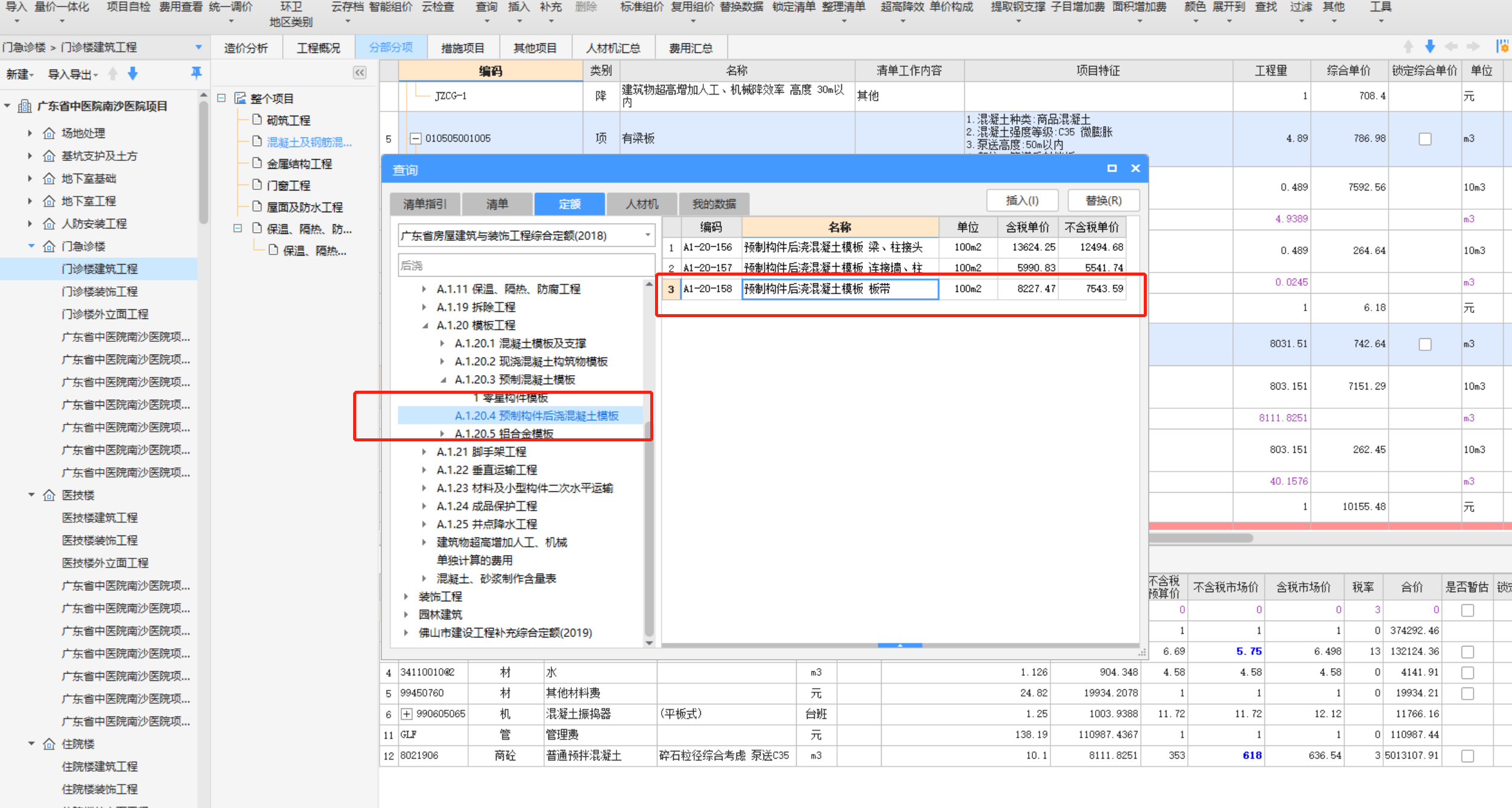Collapse 保温、隔热、防... node minus box
The width and height of the screenshot is (1512, 808).
[x=238, y=228]
